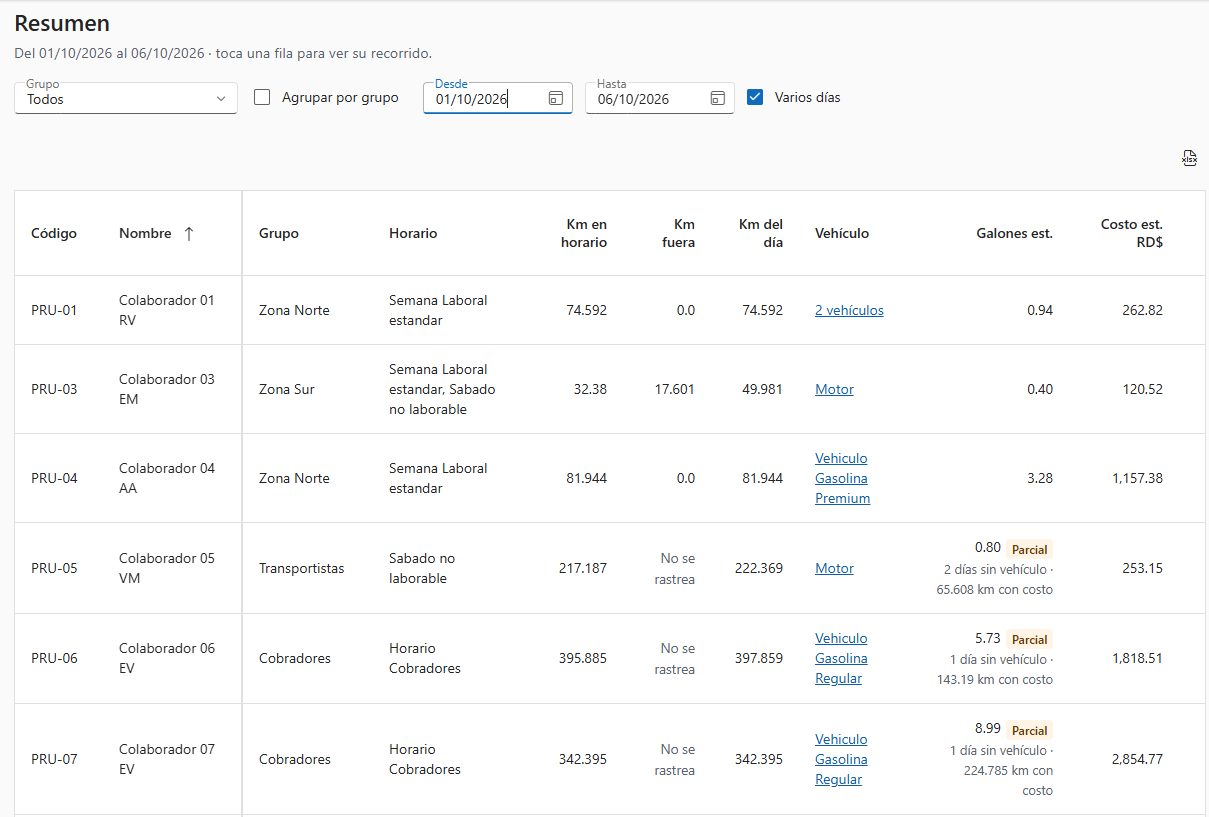Open the Motor link in PRU-03 row
The height and width of the screenshot is (817, 1209).
pos(834,389)
